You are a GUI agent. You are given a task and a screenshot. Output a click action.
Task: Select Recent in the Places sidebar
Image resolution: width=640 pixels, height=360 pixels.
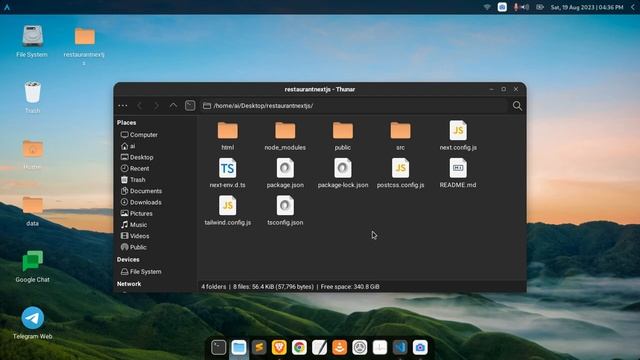pos(135,168)
